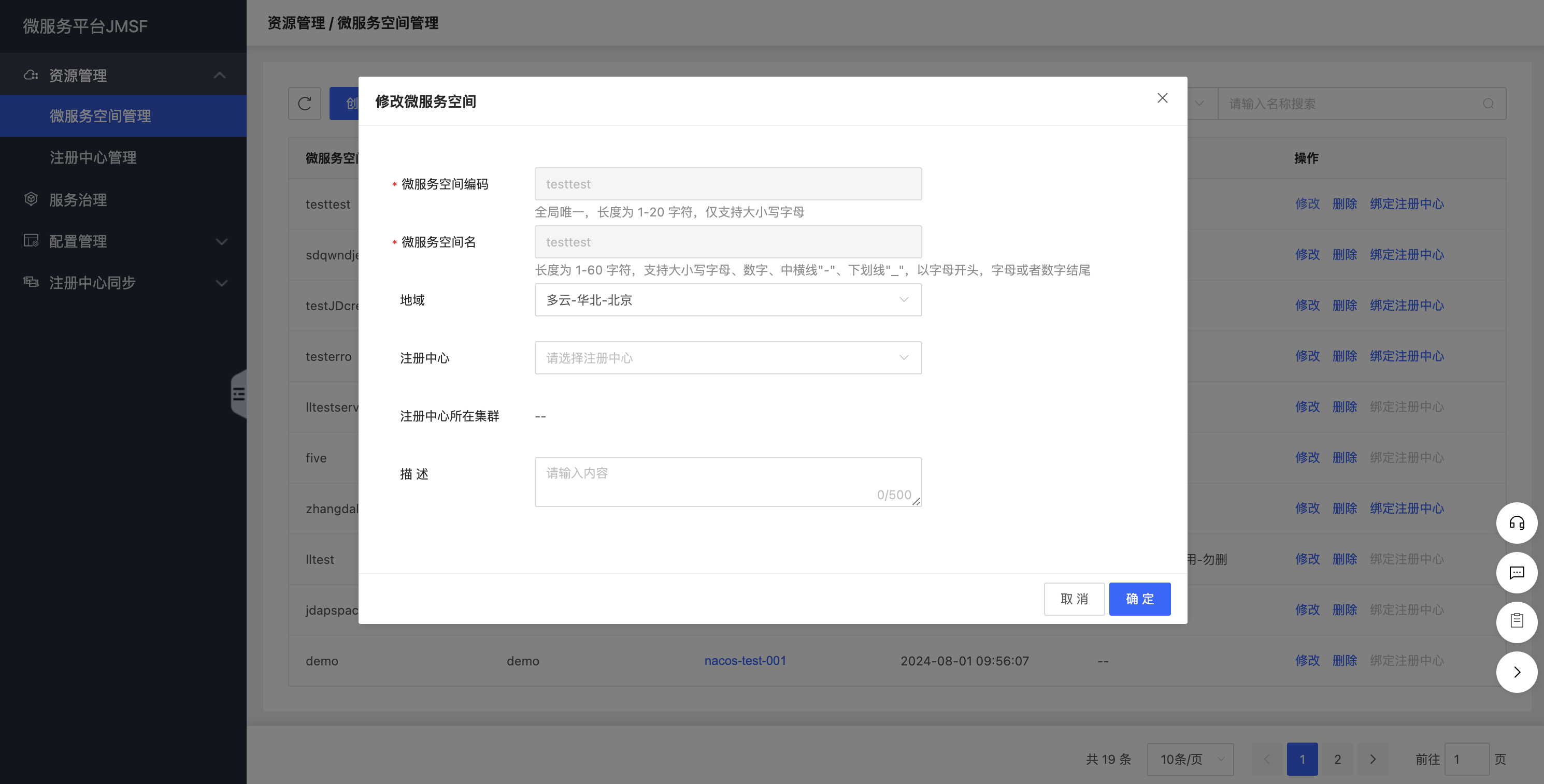Screen dimensions: 1544x784
Task: Click 修改 for the five row
Action: click(1307, 457)
